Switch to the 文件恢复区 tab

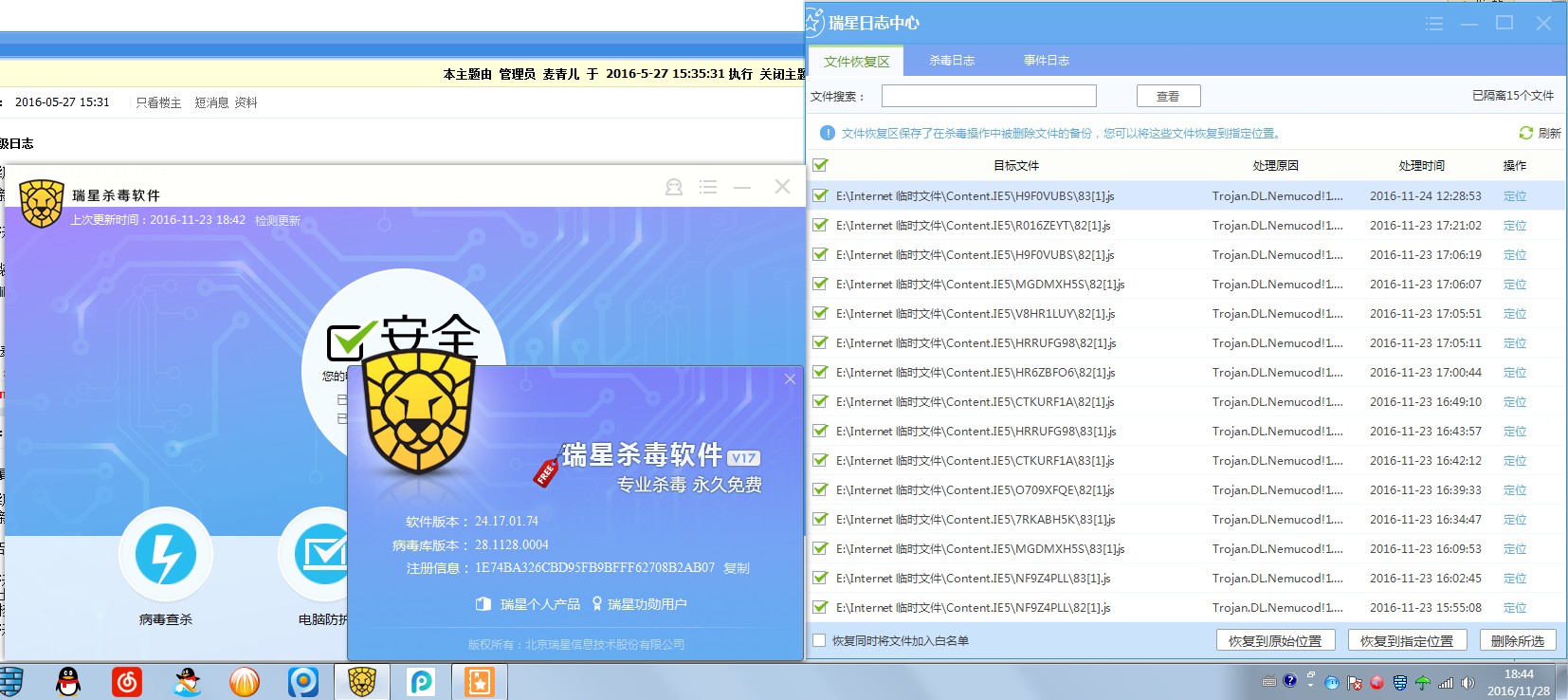coord(856,61)
